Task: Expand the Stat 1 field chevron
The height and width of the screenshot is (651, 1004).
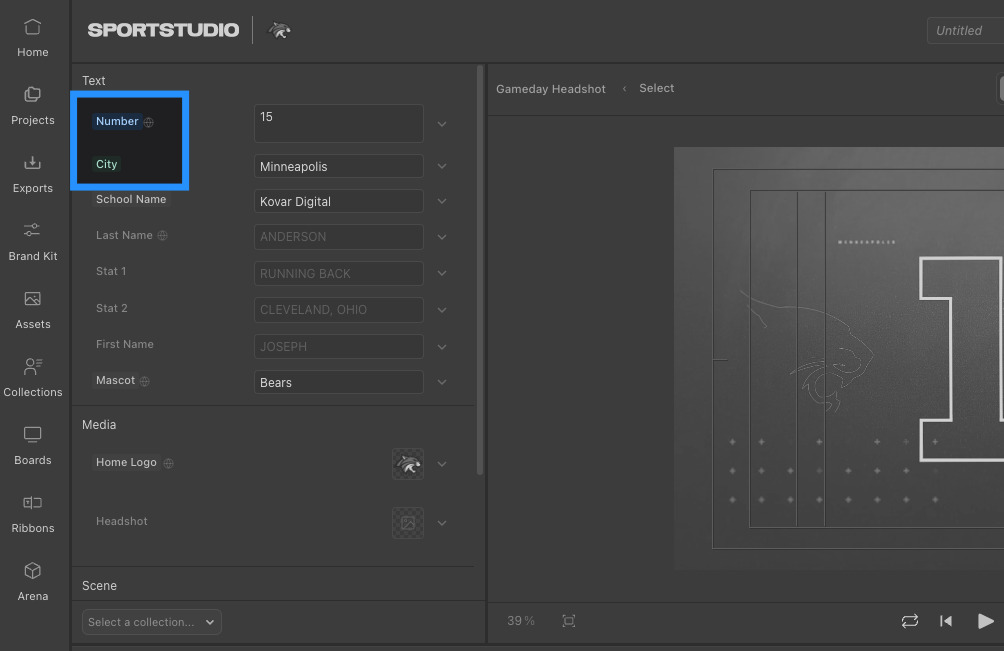Action: (442, 273)
